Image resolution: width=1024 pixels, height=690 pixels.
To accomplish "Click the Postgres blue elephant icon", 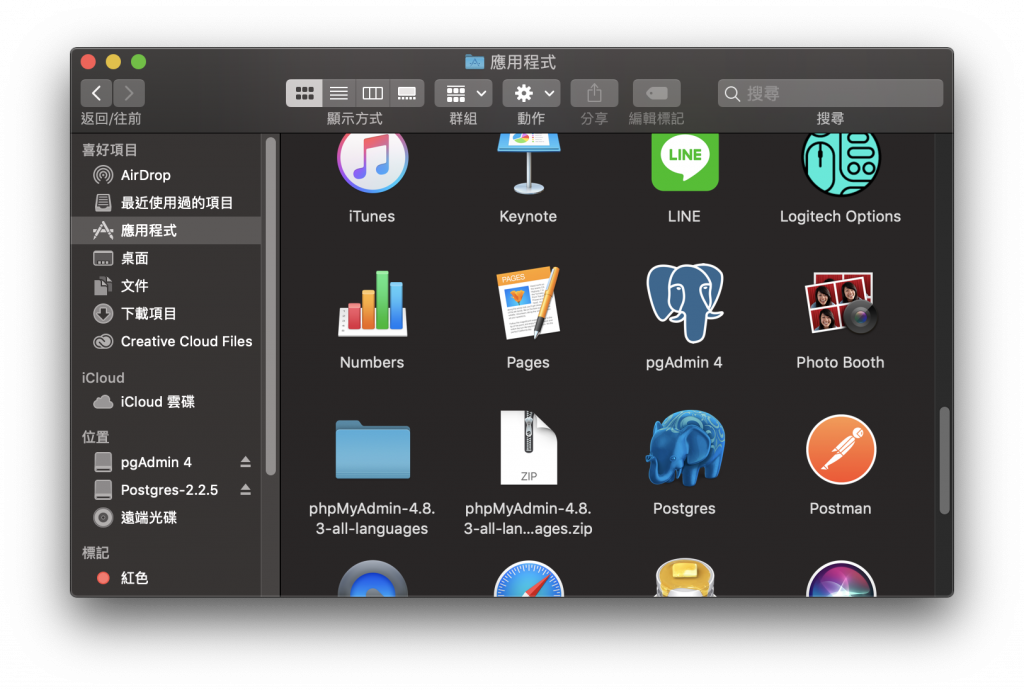I will click(684, 448).
